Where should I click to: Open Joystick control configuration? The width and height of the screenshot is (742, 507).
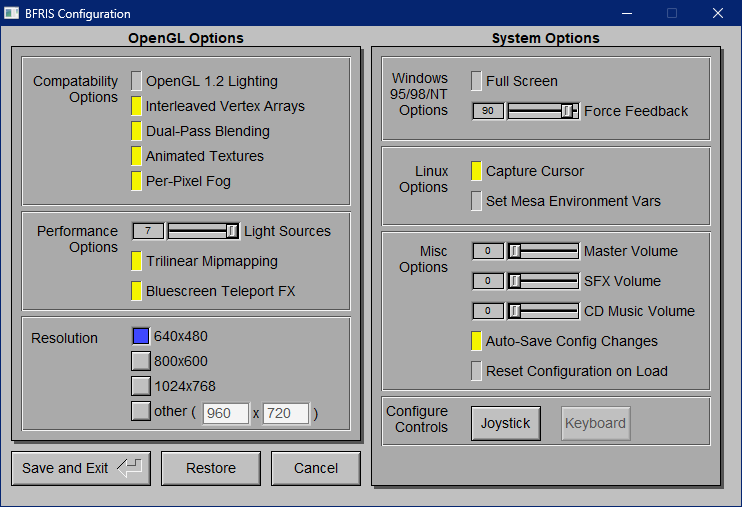click(x=505, y=423)
